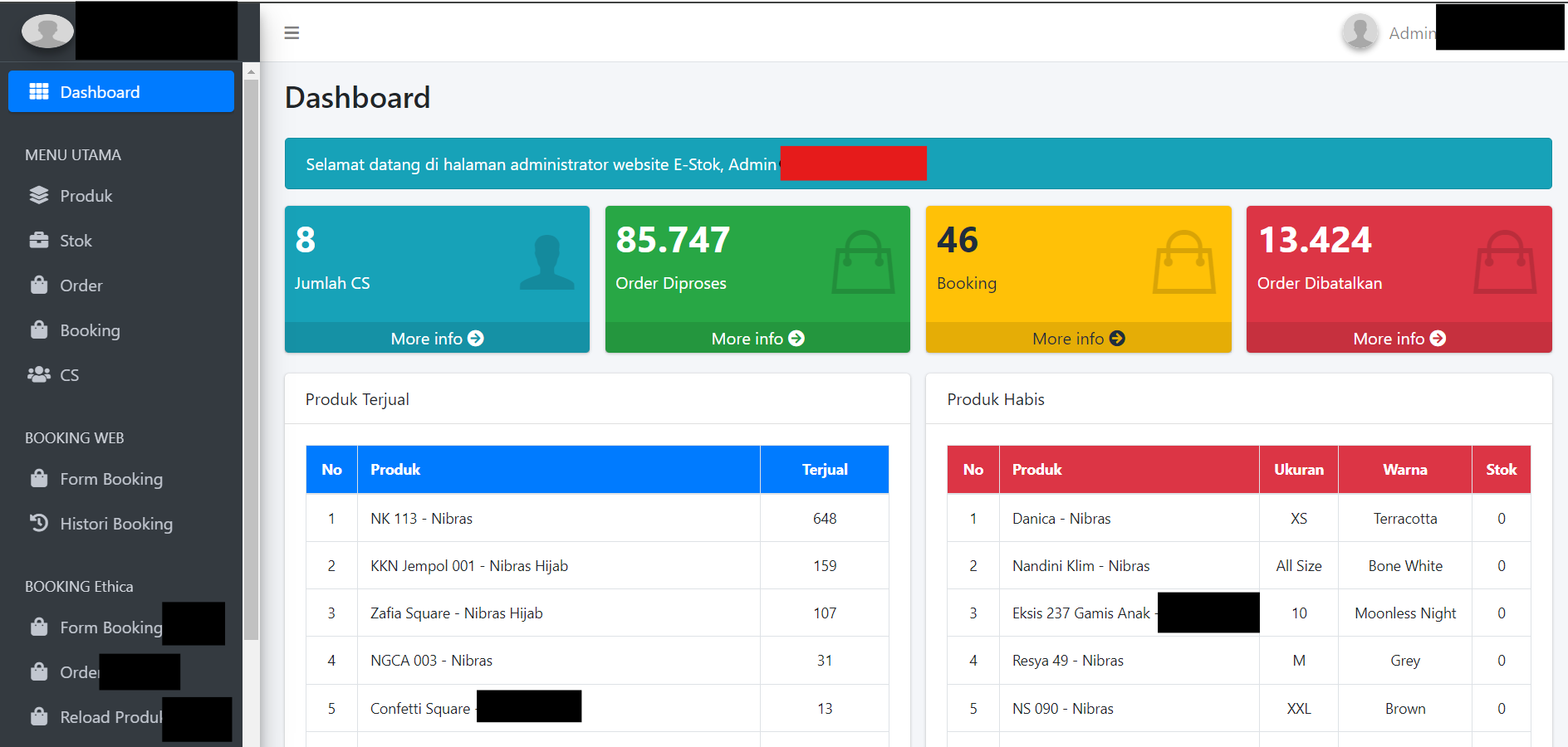Click the Histori Booking history clock icon
Image resolution: width=1568 pixels, height=747 pixels.
pyautogui.click(x=39, y=523)
